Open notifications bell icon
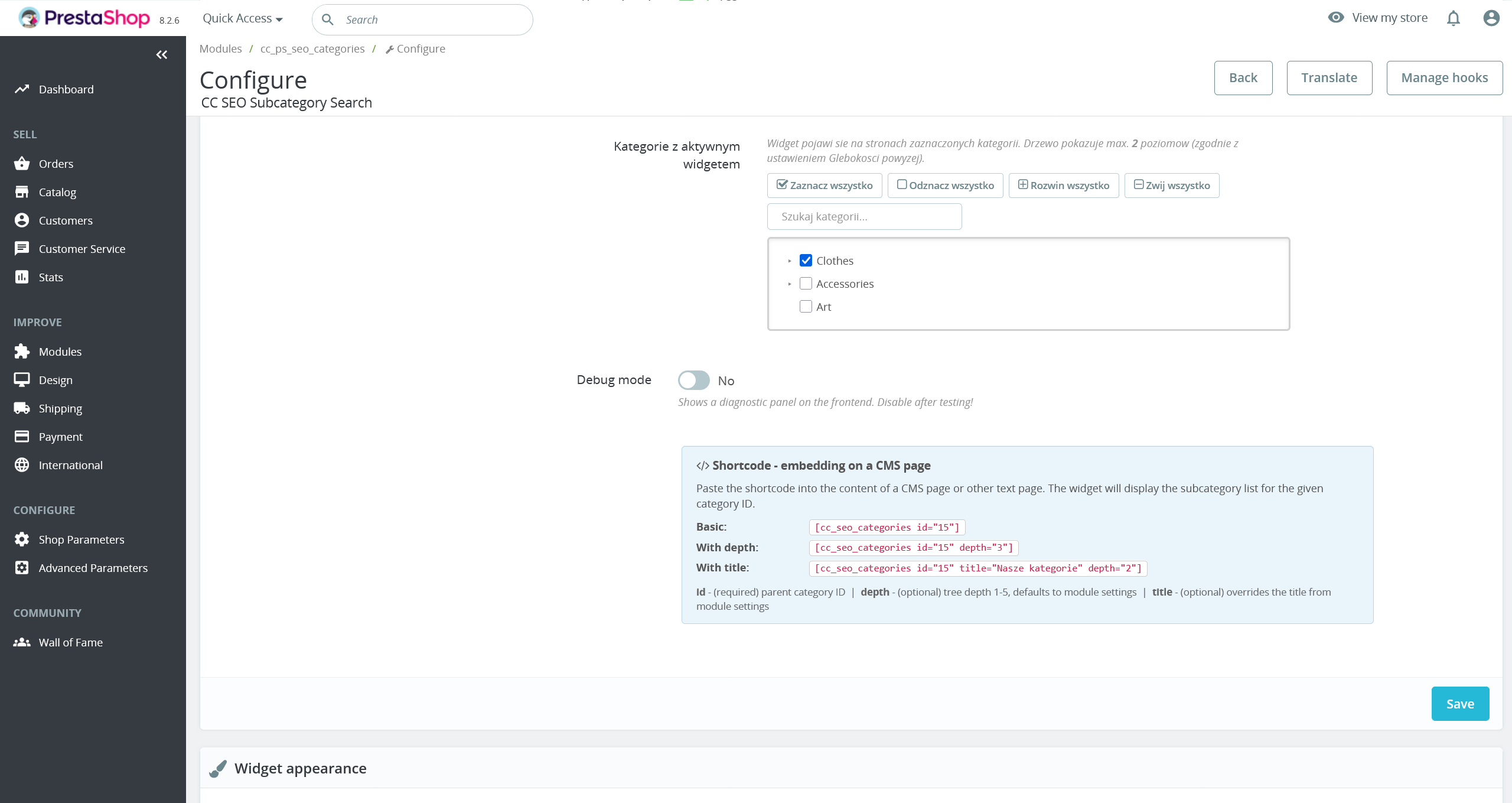 coord(1454,18)
